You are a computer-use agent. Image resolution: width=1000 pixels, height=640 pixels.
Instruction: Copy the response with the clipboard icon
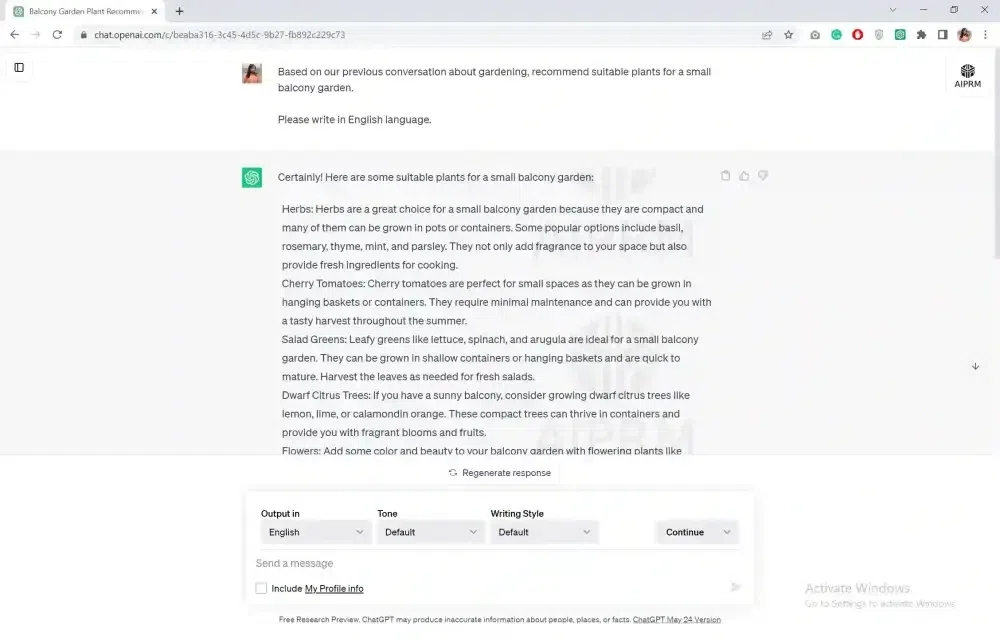click(x=726, y=176)
